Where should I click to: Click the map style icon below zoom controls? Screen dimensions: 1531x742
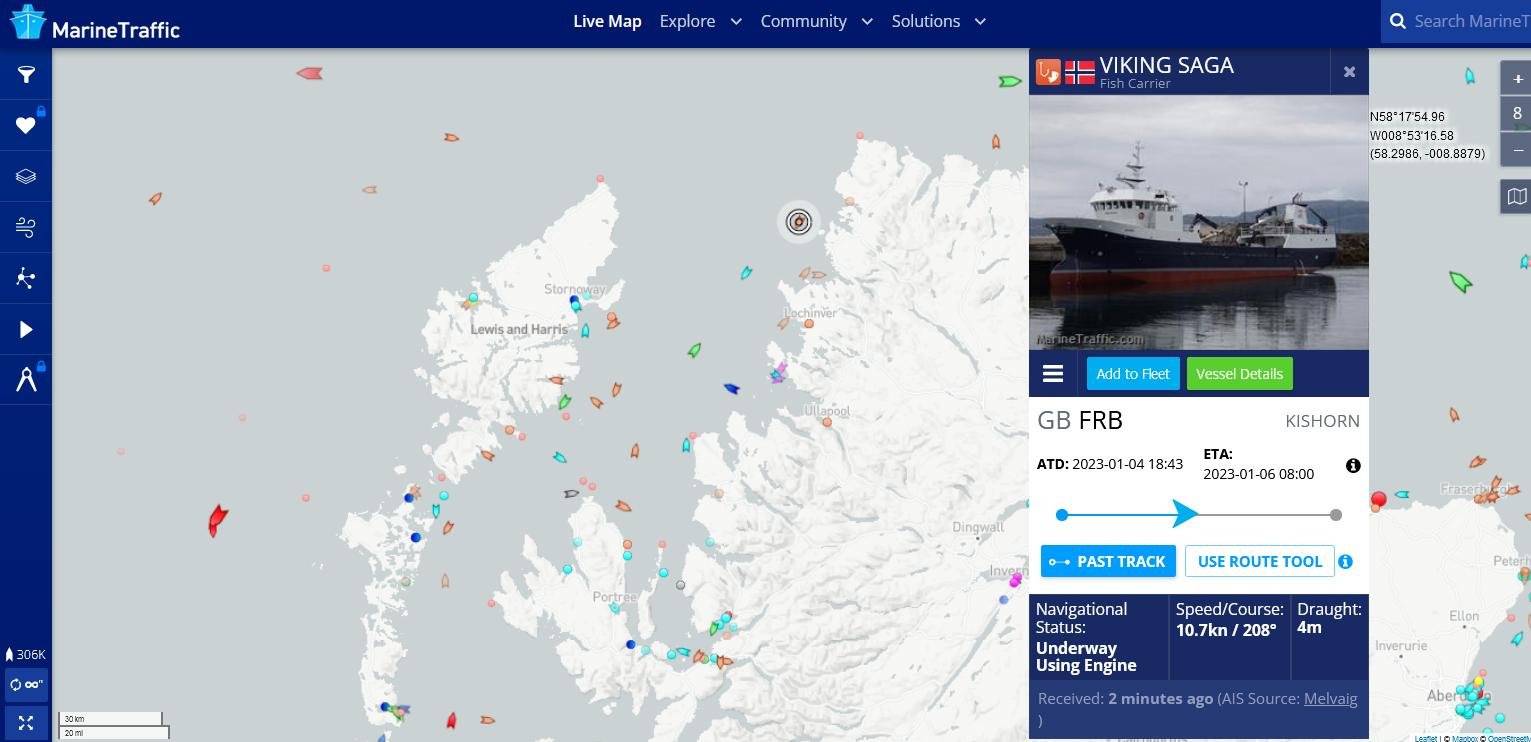coord(1516,196)
